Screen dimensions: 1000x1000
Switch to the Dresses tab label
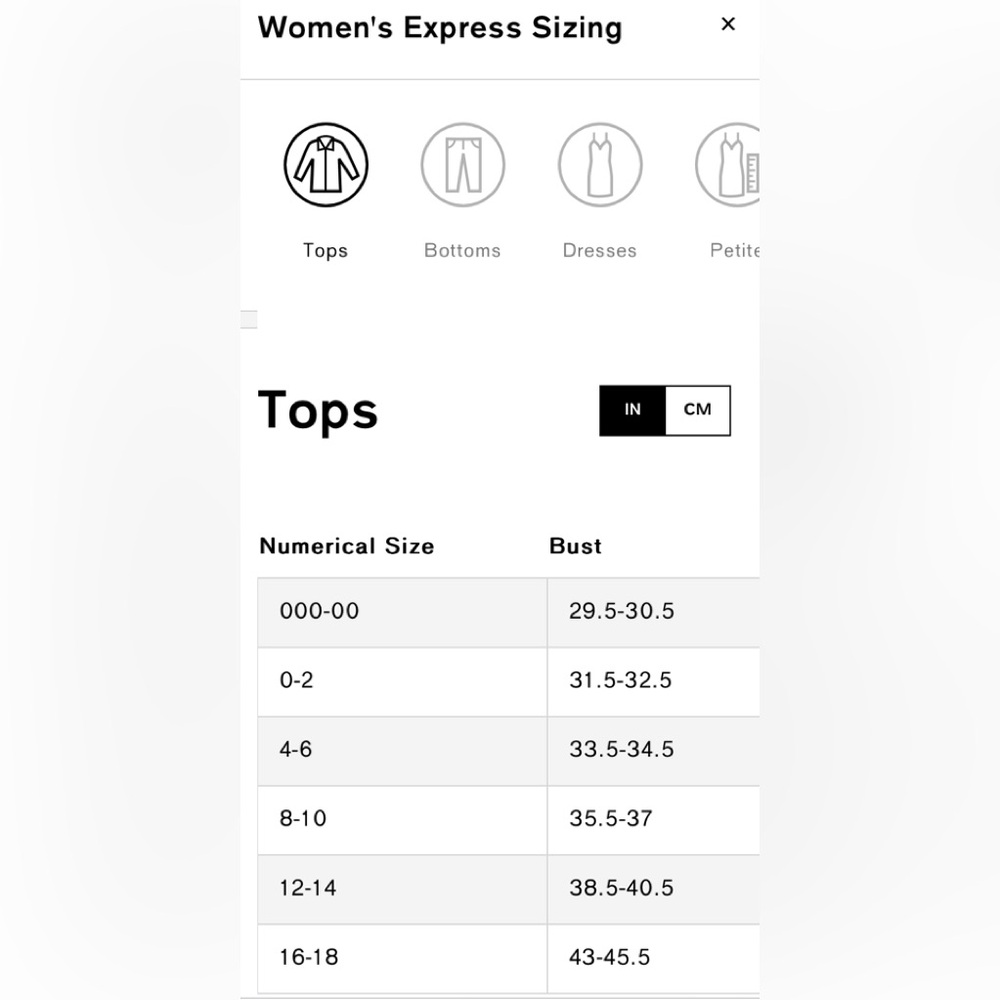599,251
